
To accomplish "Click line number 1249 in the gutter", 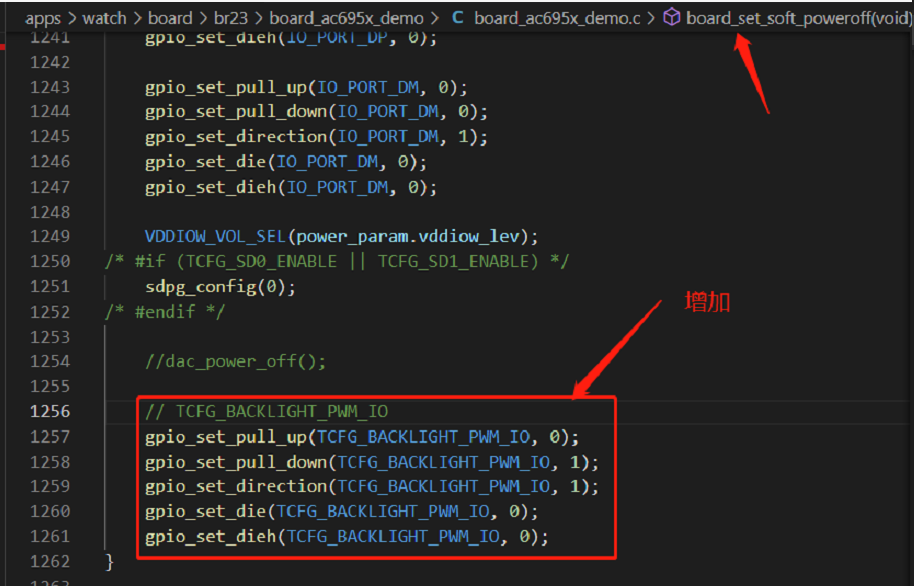I will pos(50,236).
